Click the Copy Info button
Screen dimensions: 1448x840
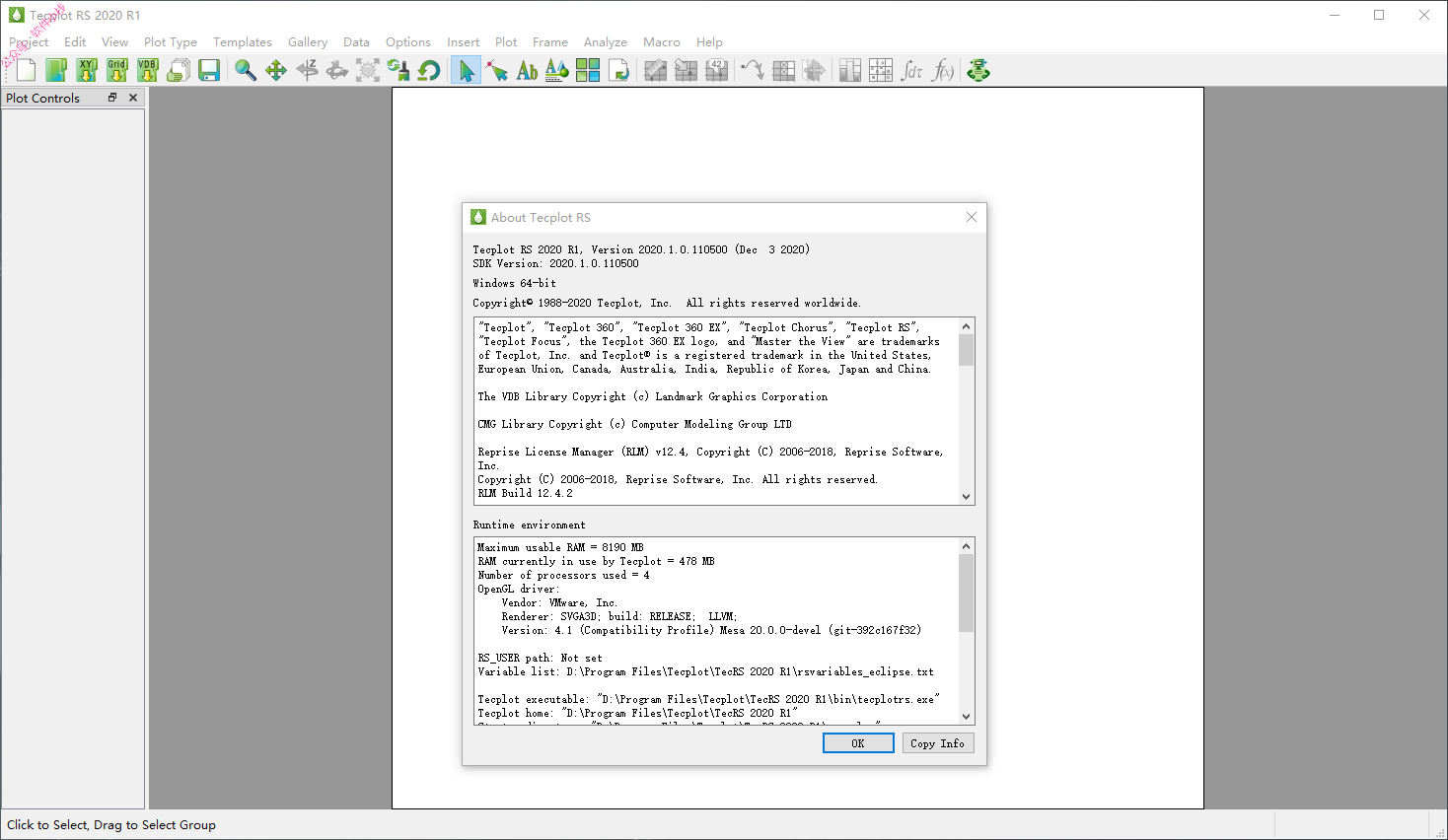(x=938, y=743)
